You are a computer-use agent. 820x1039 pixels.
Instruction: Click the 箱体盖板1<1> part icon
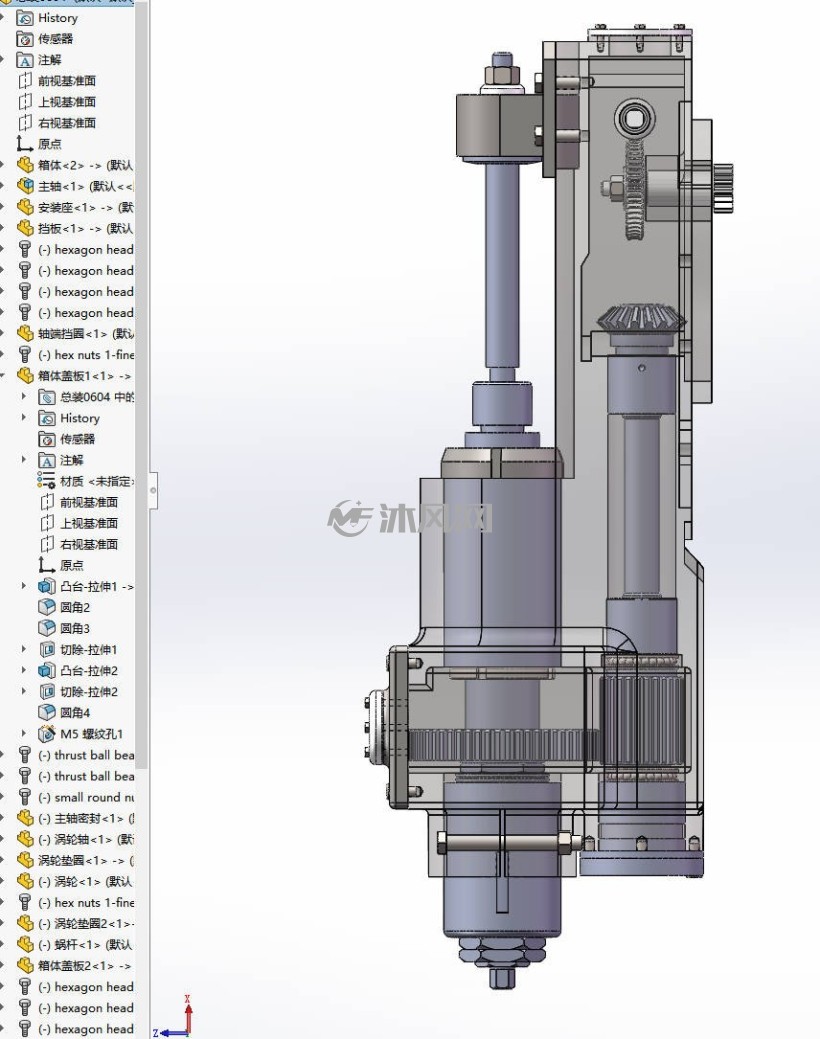click(x=25, y=376)
